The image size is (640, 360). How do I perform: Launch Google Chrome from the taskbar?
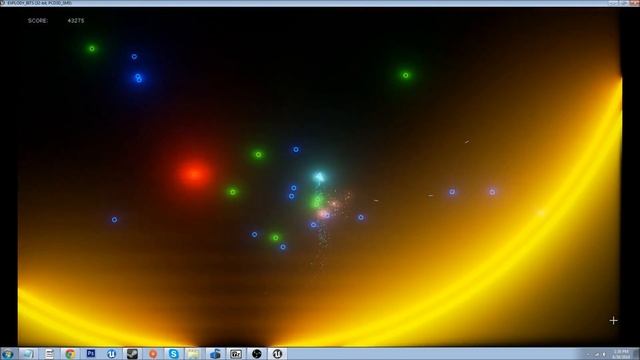point(70,354)
